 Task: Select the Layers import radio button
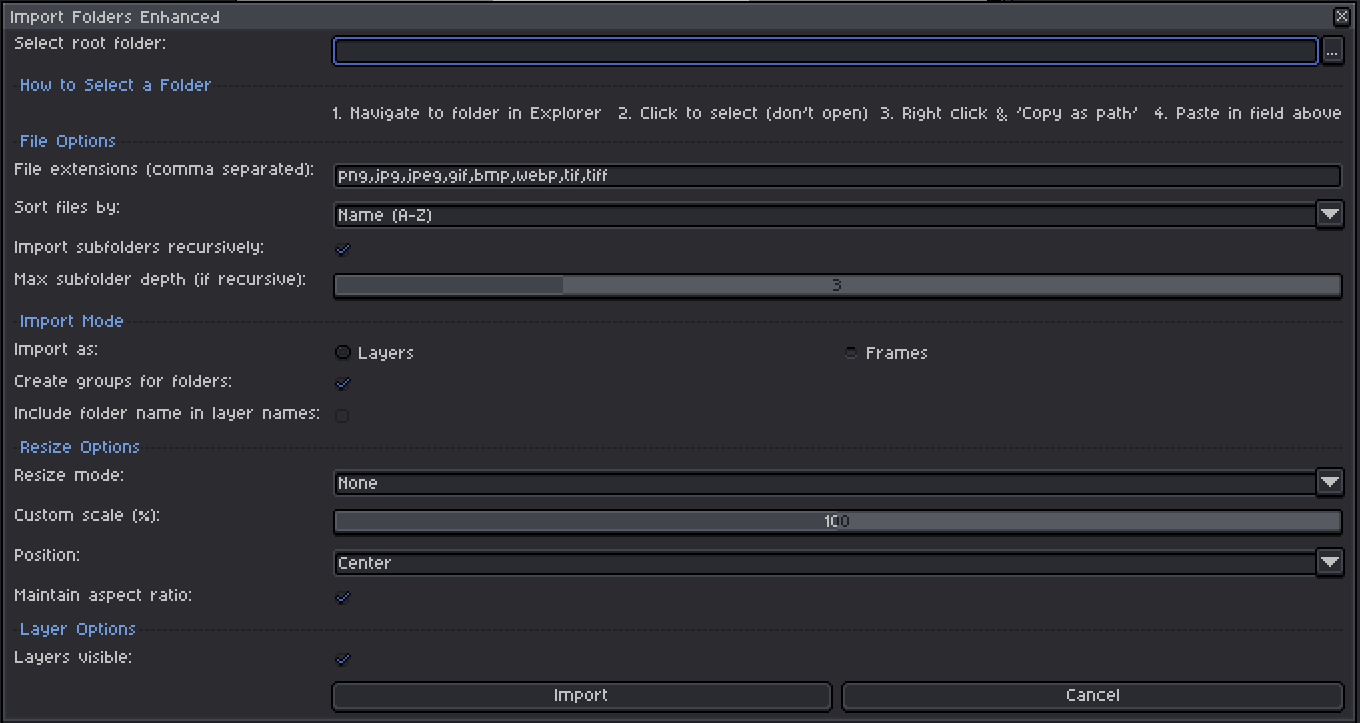pyautogui.click(x=374, y=353)
